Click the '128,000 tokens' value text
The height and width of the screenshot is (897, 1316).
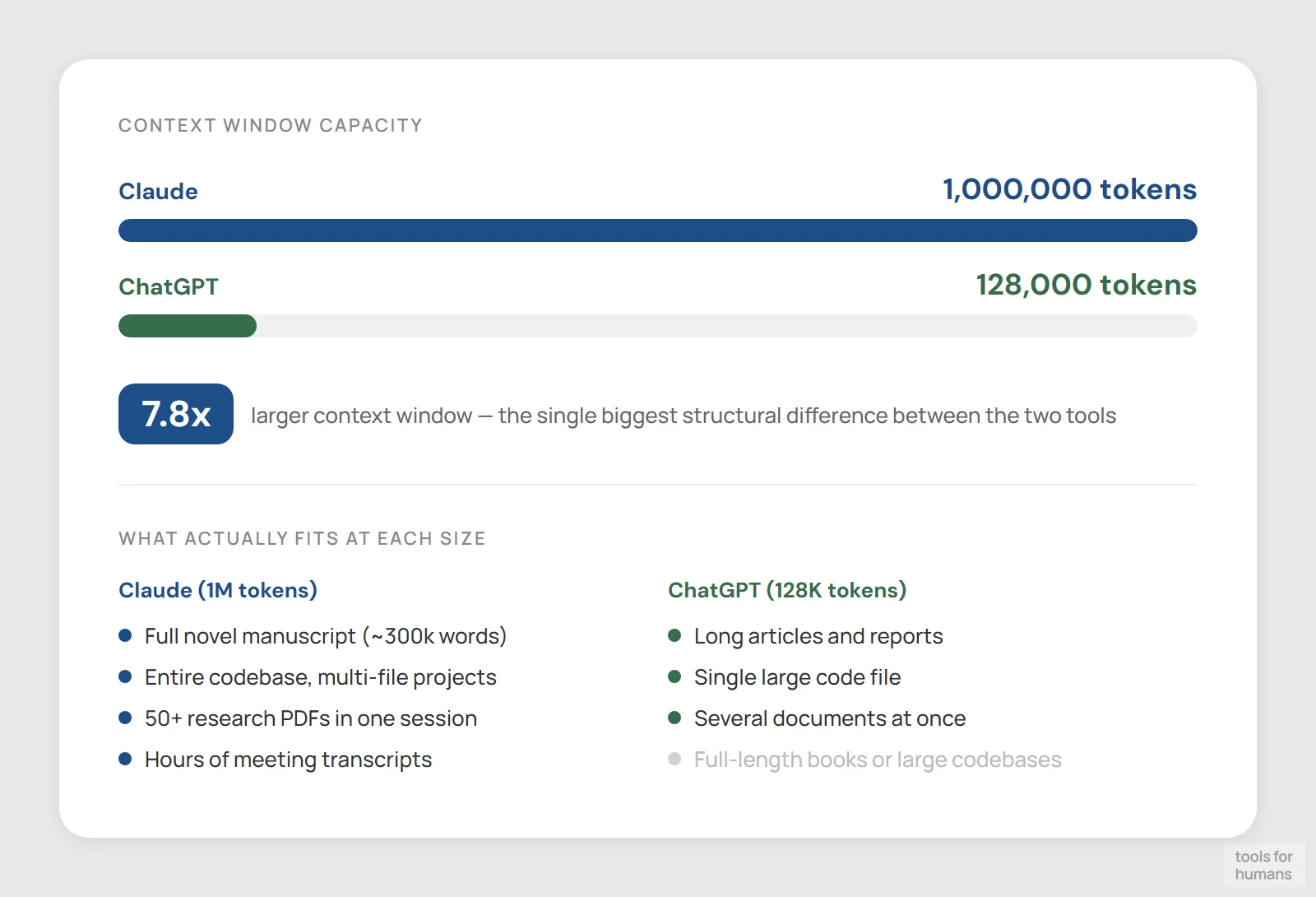click(1085, 286)
